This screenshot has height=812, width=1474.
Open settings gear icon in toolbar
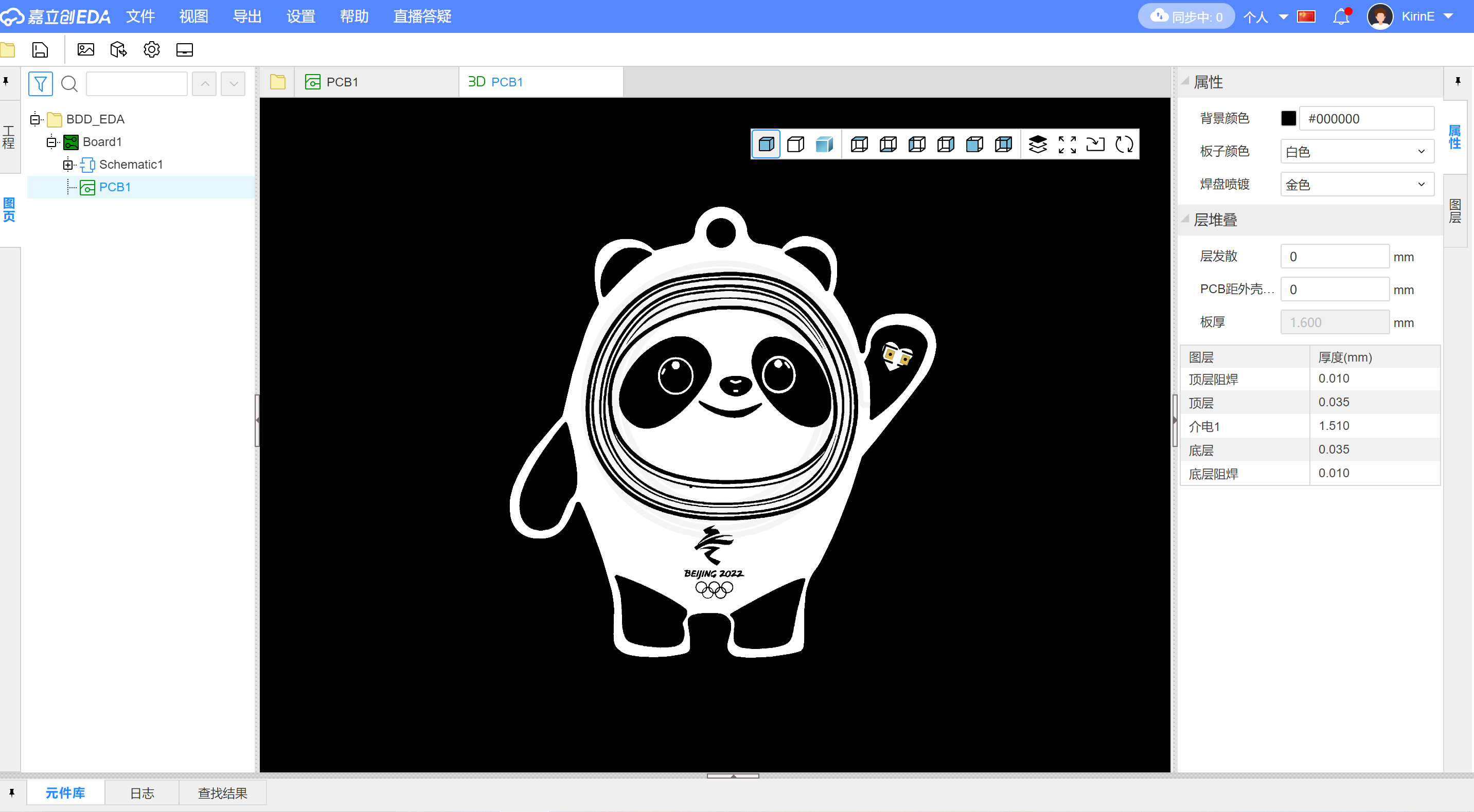(152, 50)
